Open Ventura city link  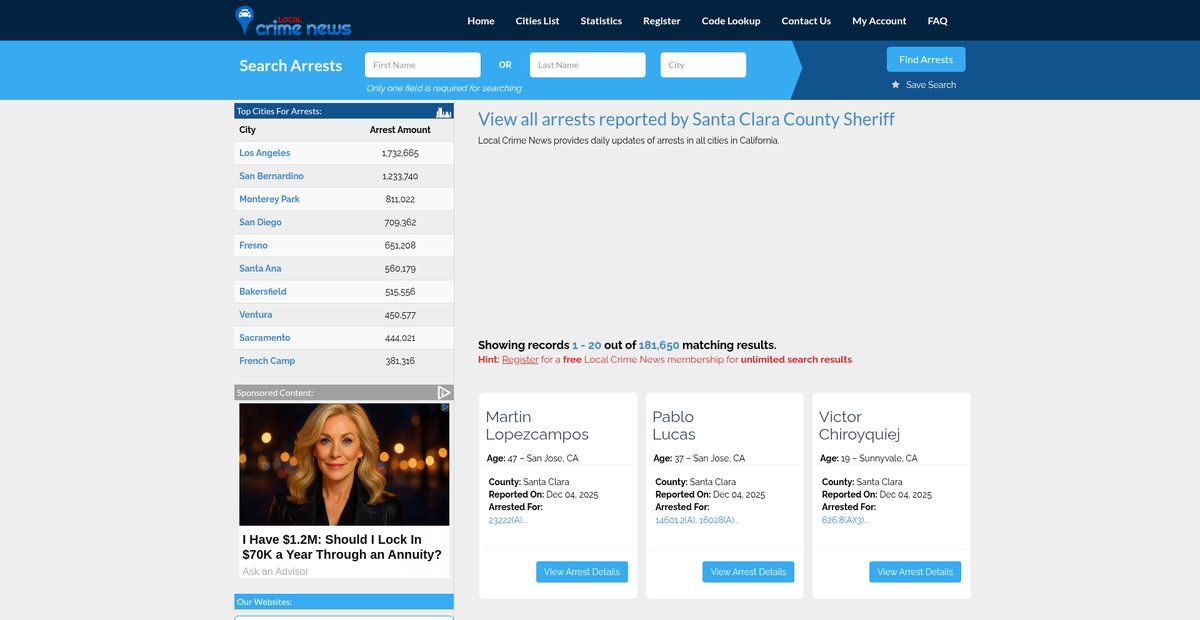pos(256,314)
